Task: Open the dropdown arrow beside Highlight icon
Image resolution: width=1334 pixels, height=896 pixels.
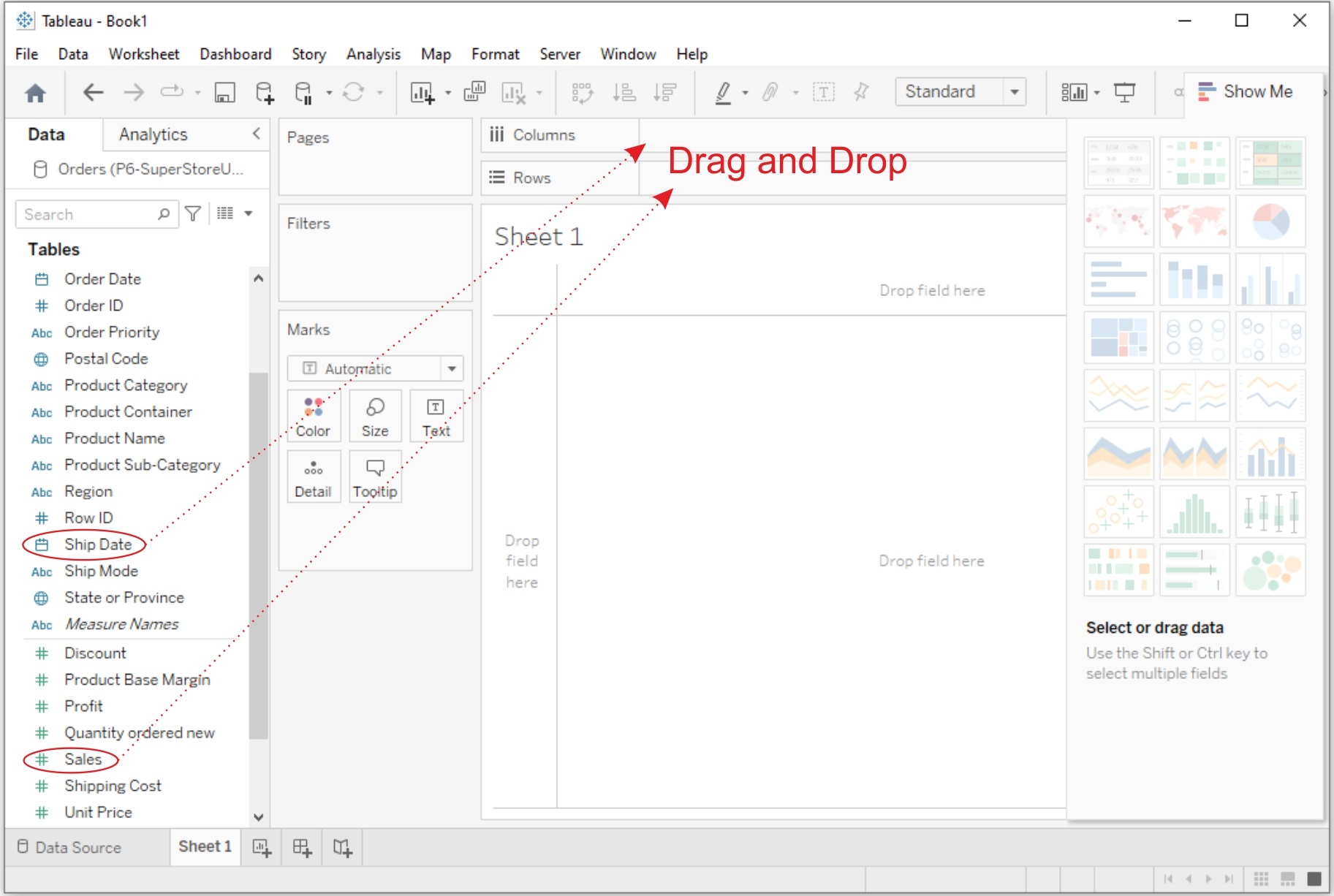Action: [x=746, y=93]
